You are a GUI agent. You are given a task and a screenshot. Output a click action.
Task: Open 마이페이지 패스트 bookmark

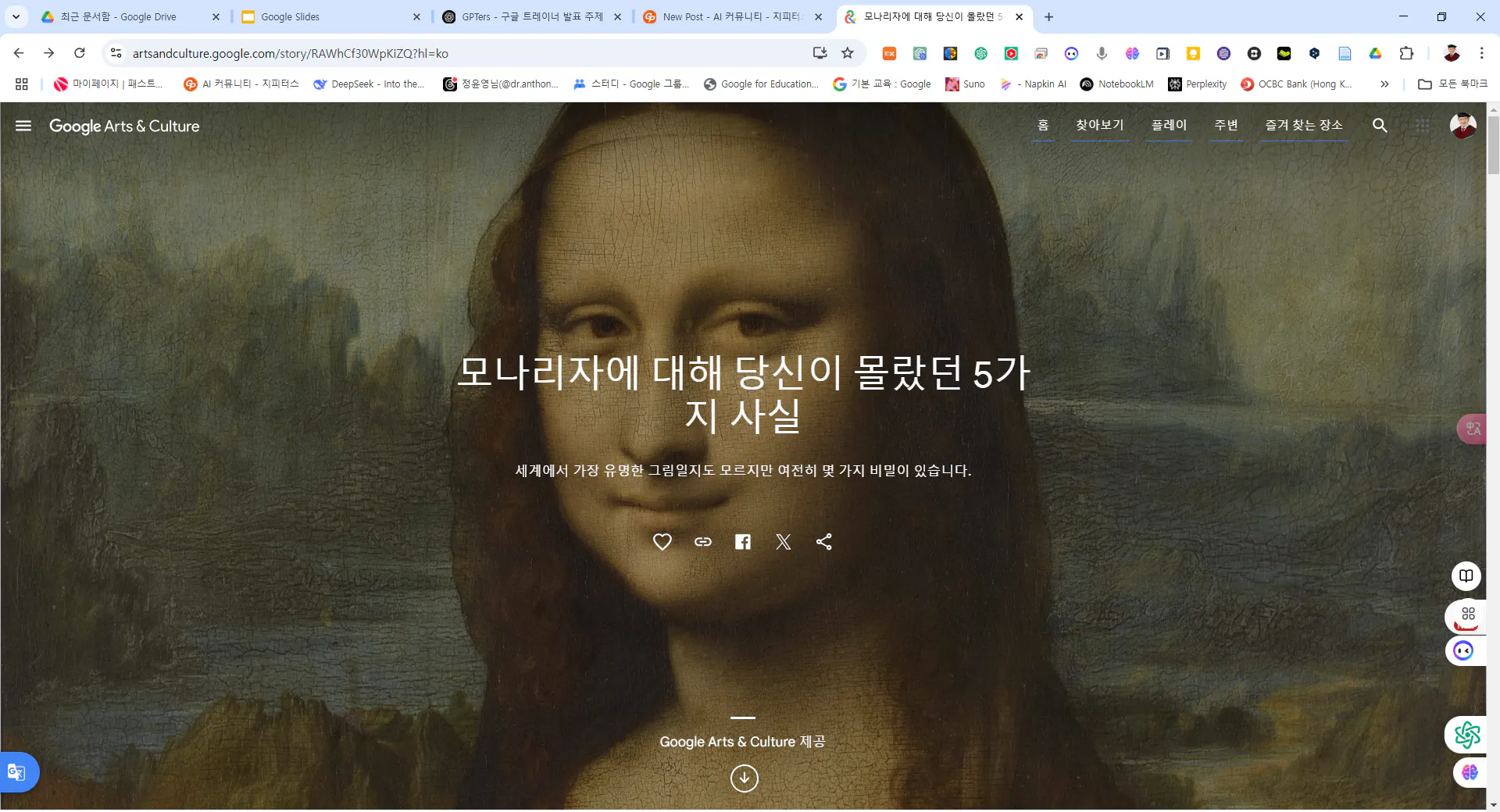click(x=108, y=84)
